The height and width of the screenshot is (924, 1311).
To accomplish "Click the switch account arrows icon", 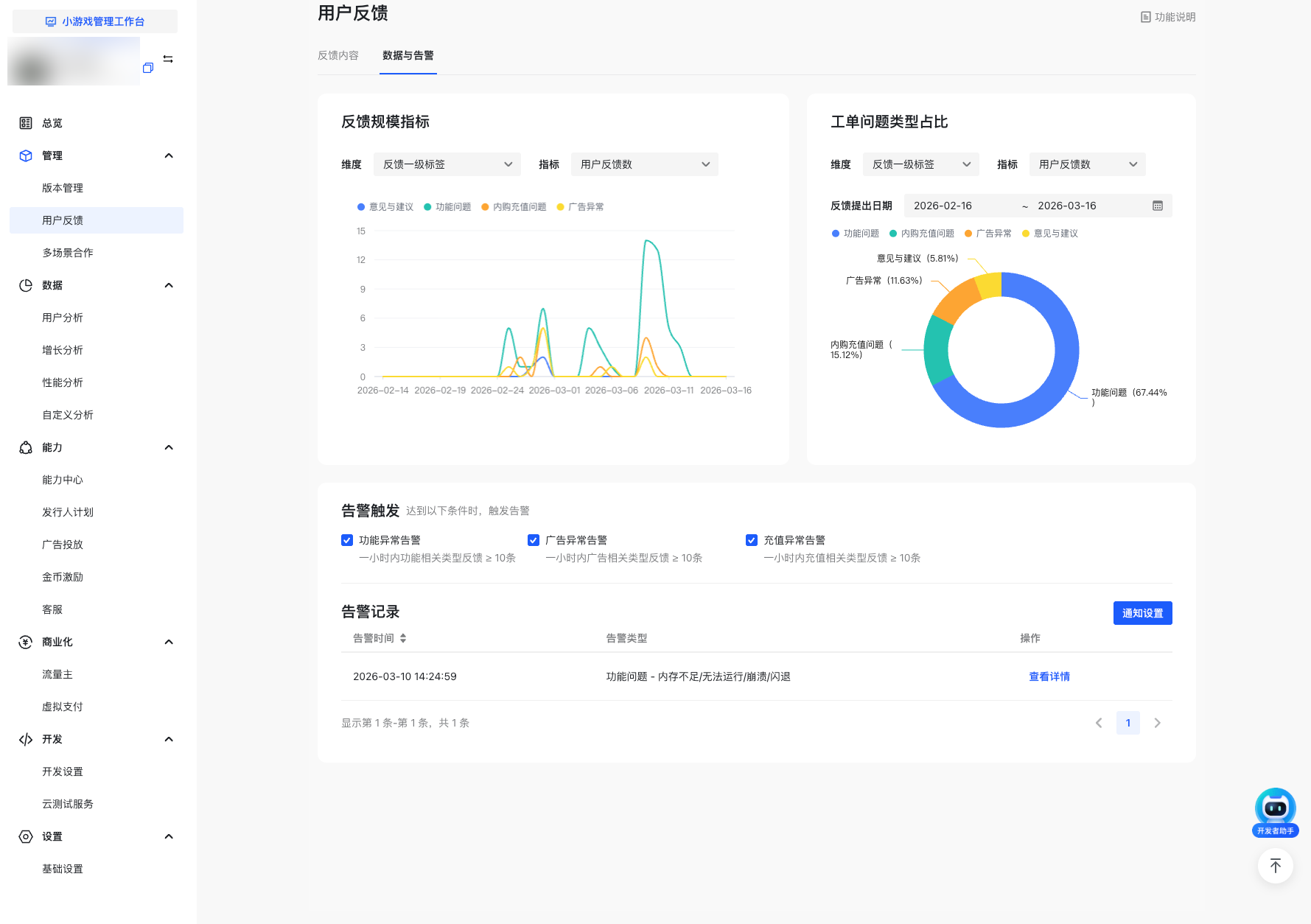I will tap(168, 59).
